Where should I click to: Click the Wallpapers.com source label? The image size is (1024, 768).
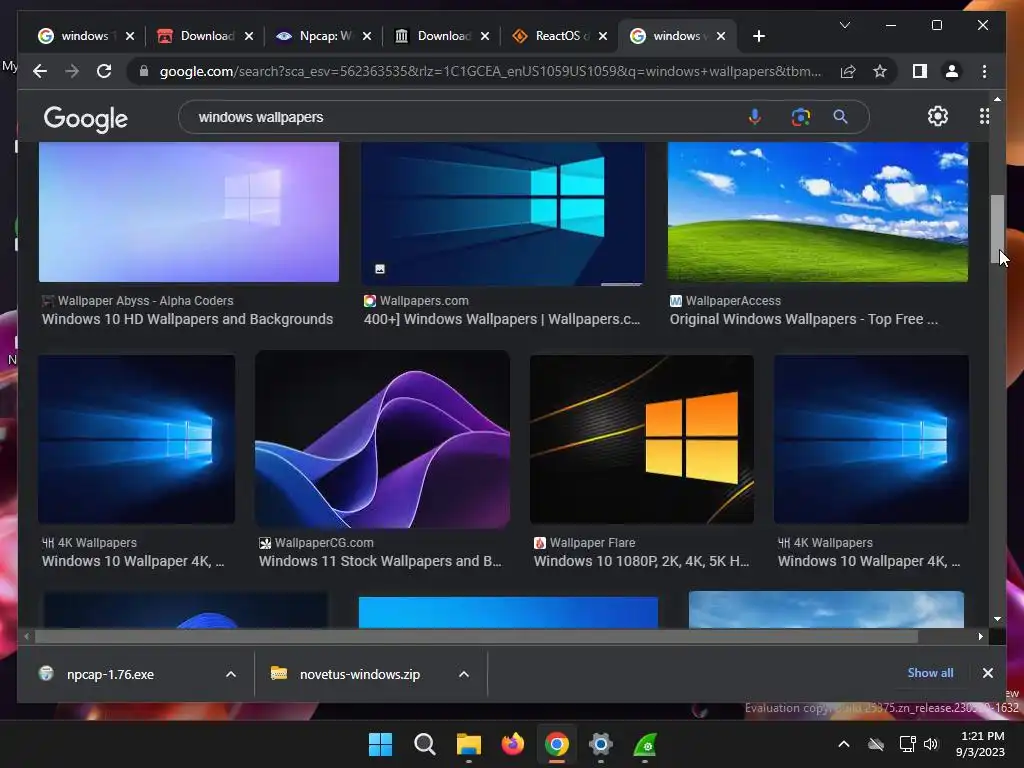424,300
